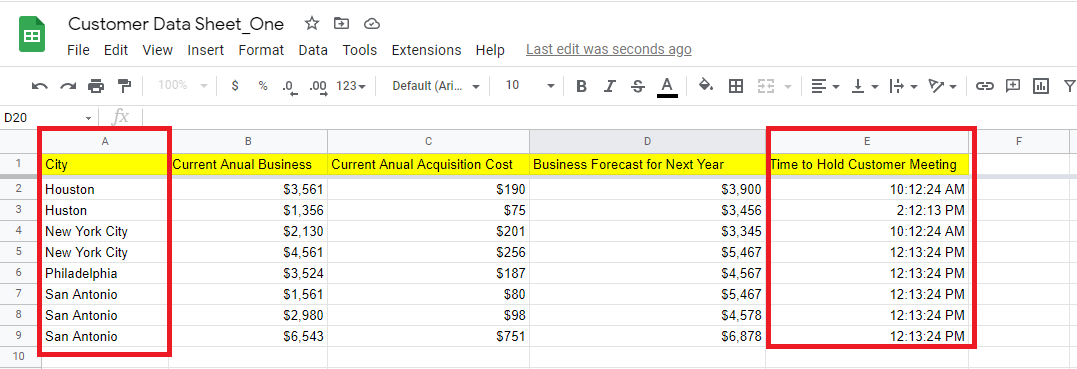The image size is (1077, 369).
Task: Click the cell borders icon
Action: pos(736,86)
